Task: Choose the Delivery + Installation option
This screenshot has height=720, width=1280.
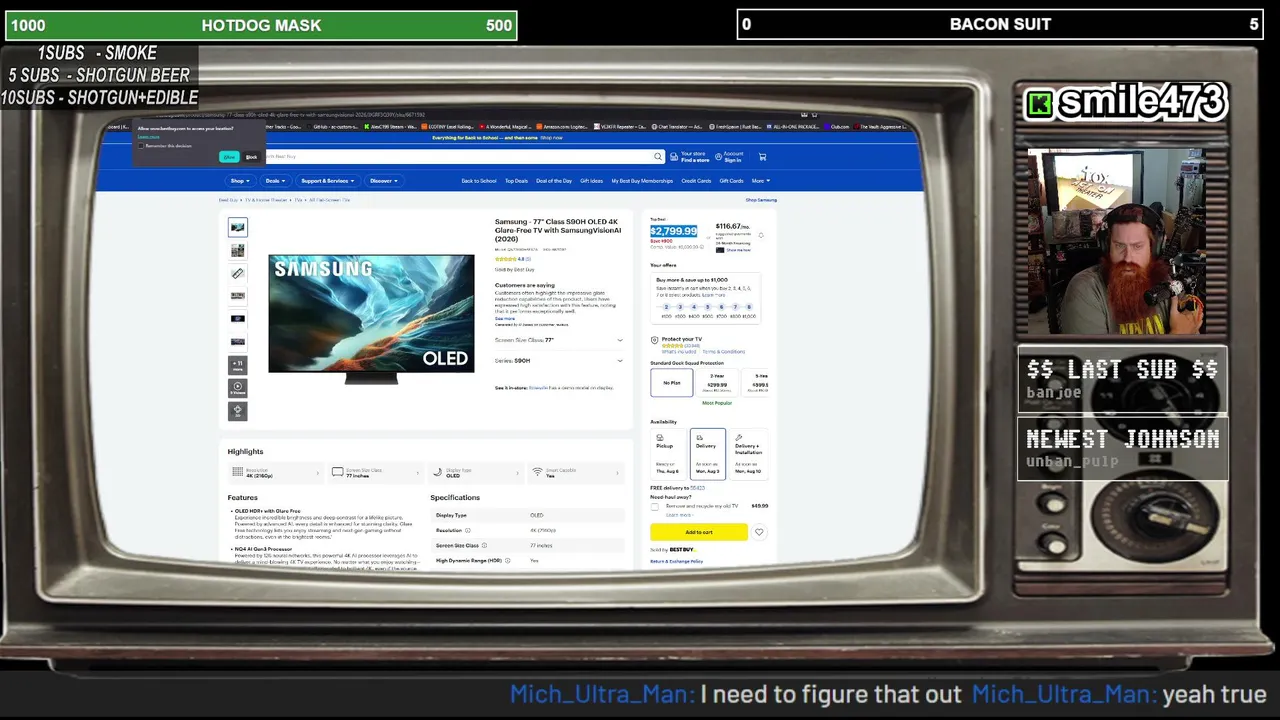Action: (748, 453)
